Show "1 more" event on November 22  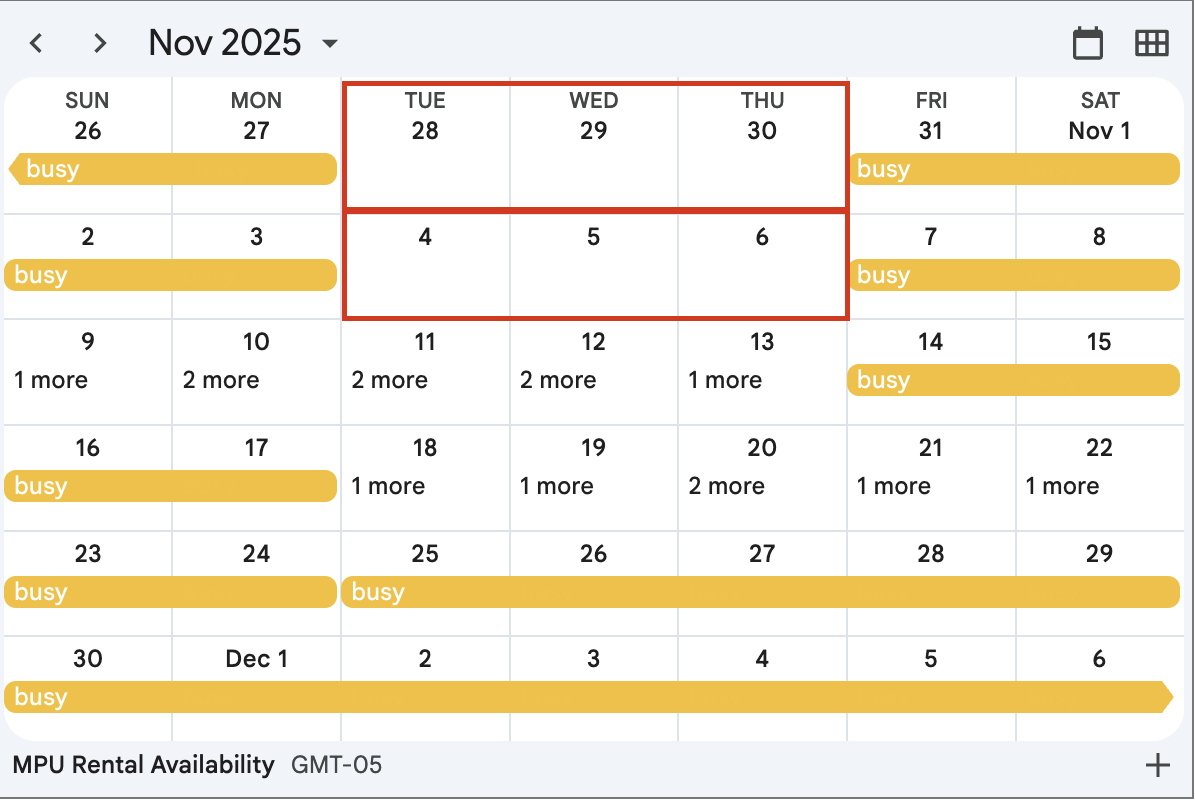click(1062, 486)
